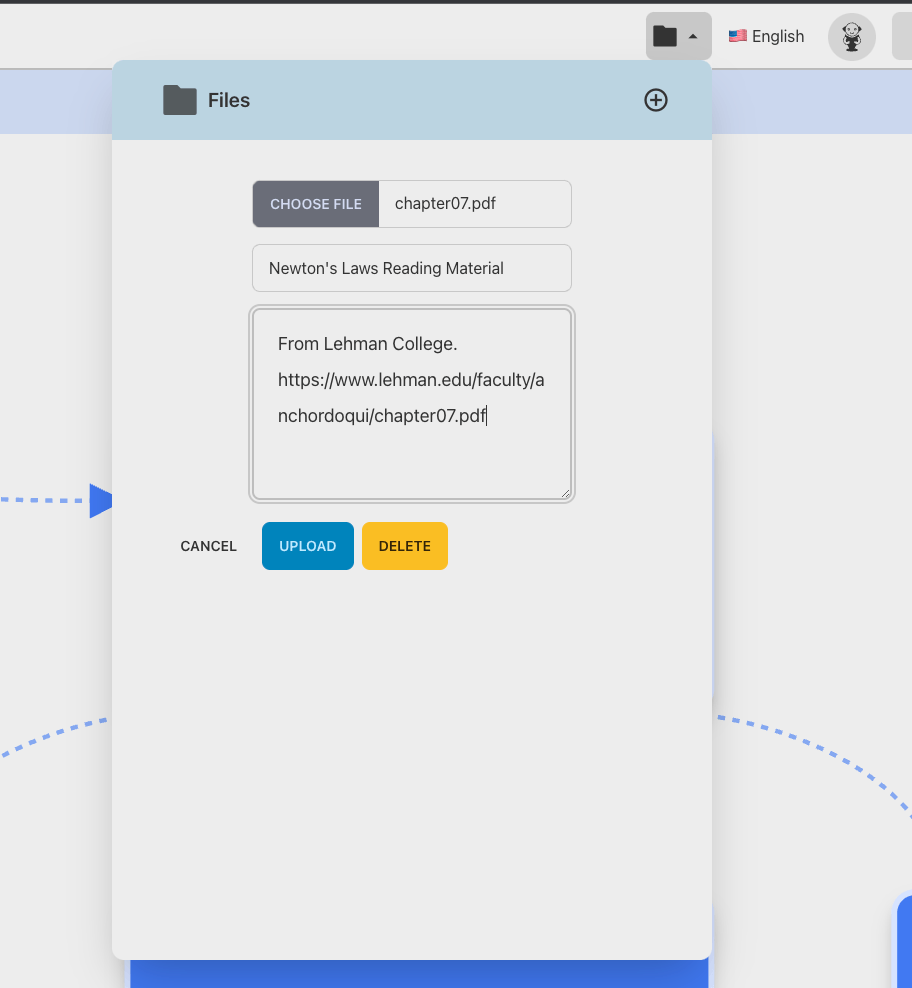The height and width of the screenshot is (988, 912).
Task: Click the blue bar below the Files panel
Action: (420, 974)
